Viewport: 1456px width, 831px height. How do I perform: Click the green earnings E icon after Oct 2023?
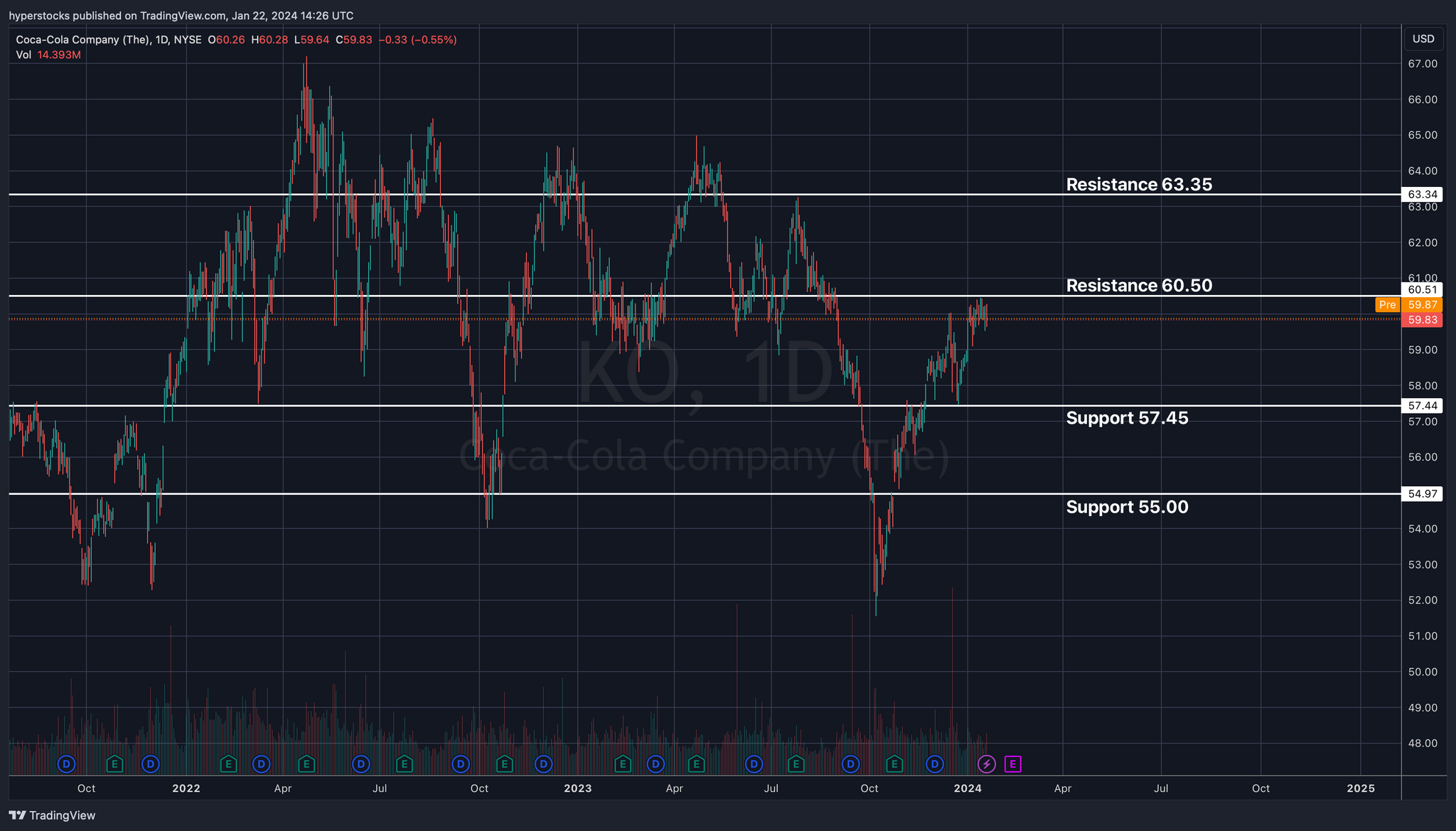[894, 764]
